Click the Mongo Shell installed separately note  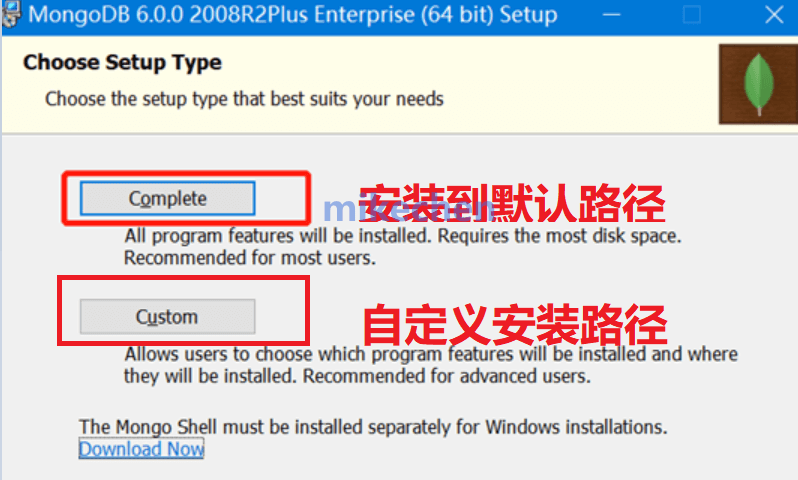click(x=373, y=427)
